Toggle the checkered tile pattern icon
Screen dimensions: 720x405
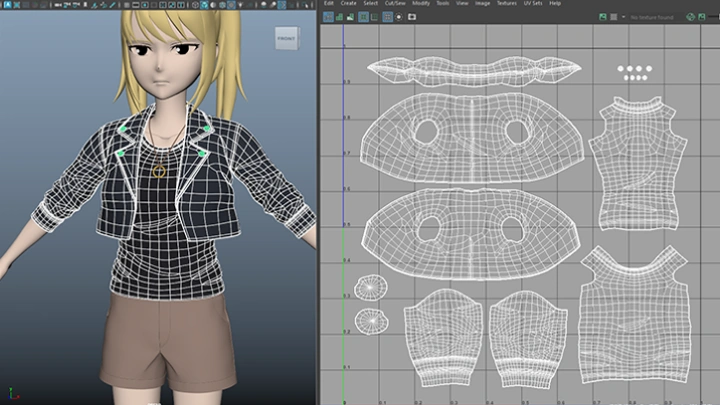[x=613, y=17]
